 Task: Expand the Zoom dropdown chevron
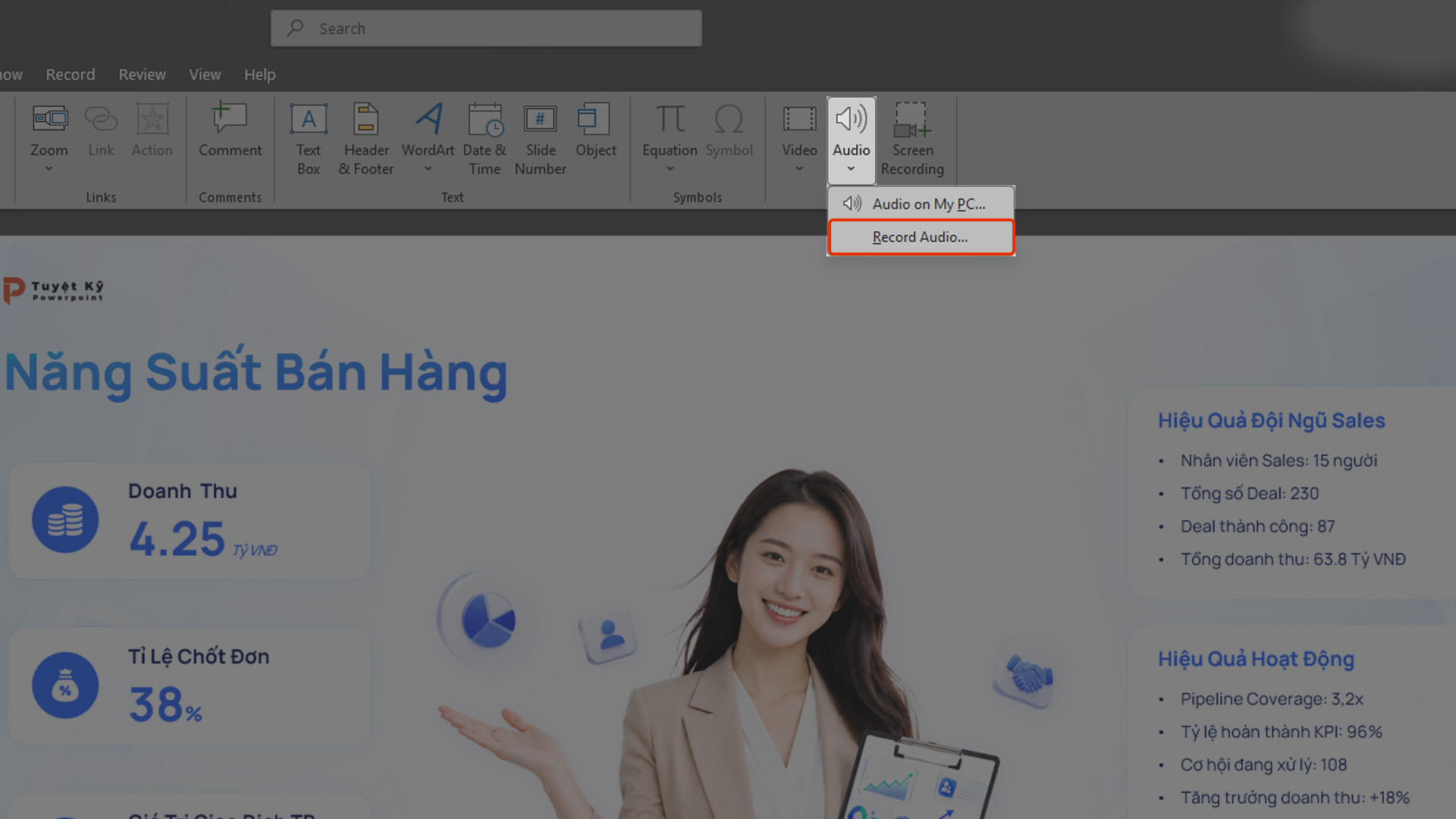pyautogui.click(x=49, y=169)
